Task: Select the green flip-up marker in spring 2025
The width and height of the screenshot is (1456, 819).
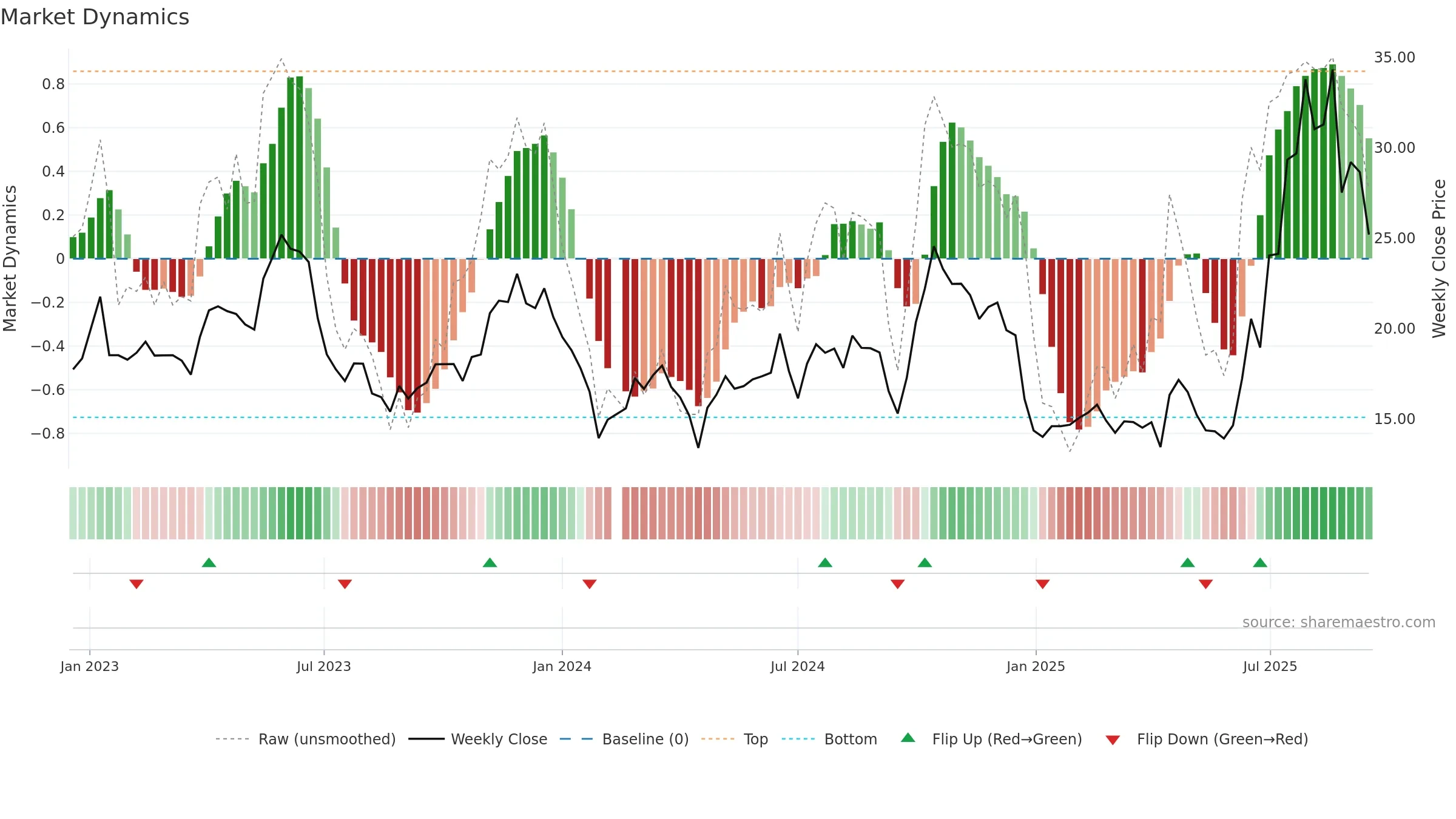Action: (1188, 562)
